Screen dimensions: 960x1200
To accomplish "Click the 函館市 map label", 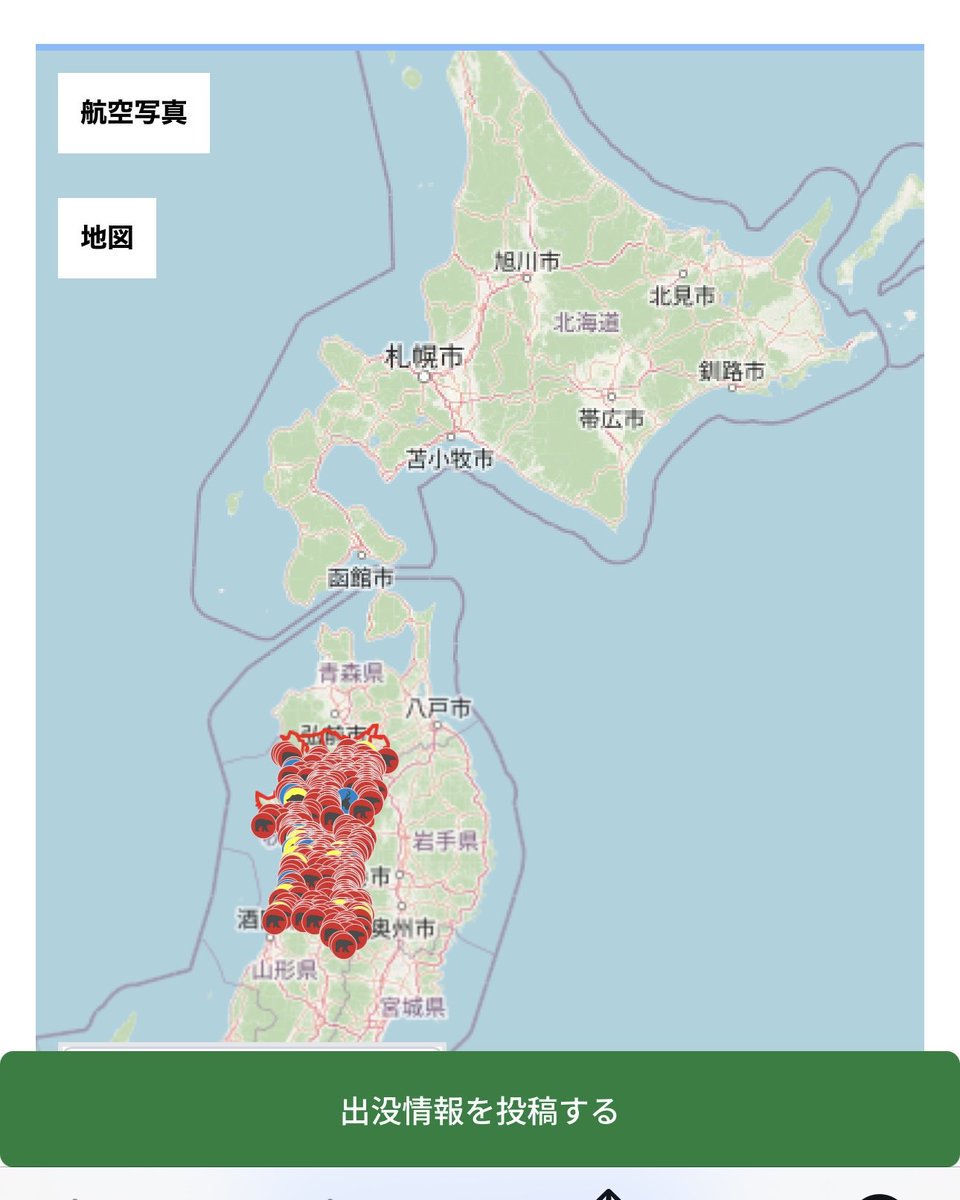I will pyautogui.click(x=361, y=578).
